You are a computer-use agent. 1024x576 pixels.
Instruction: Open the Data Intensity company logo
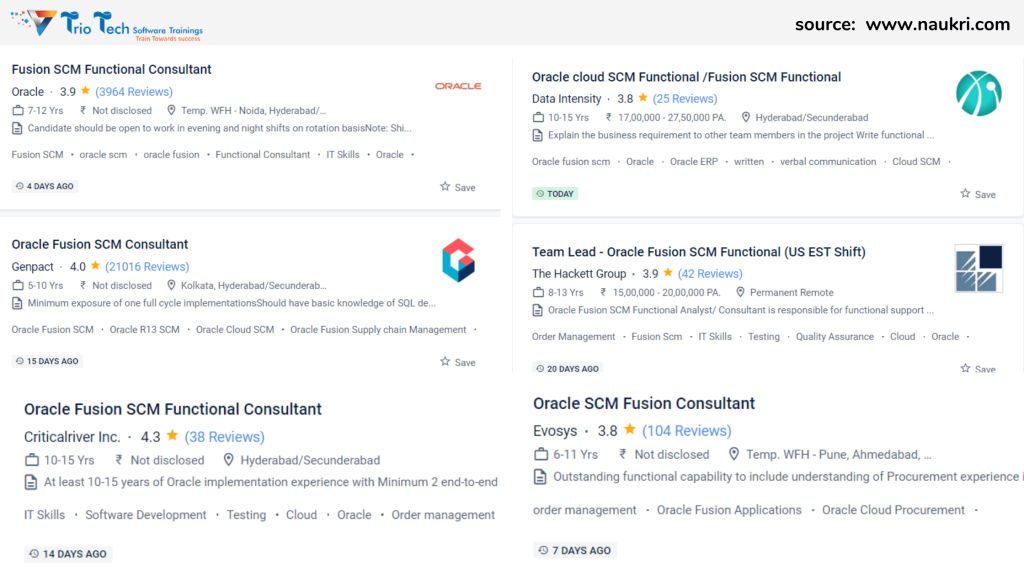coord(978,93)
